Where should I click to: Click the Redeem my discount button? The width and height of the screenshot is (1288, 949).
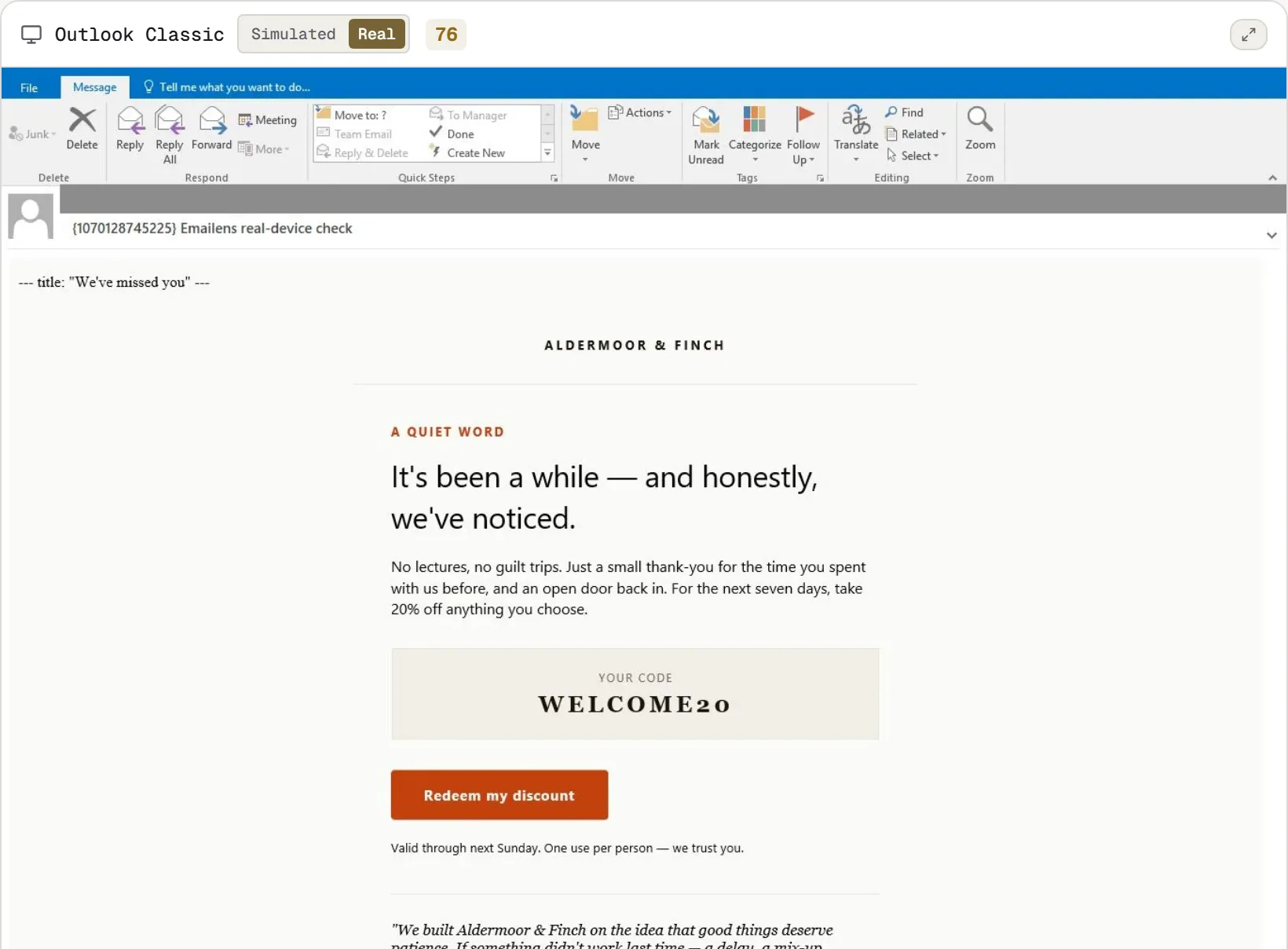(499, 795)
